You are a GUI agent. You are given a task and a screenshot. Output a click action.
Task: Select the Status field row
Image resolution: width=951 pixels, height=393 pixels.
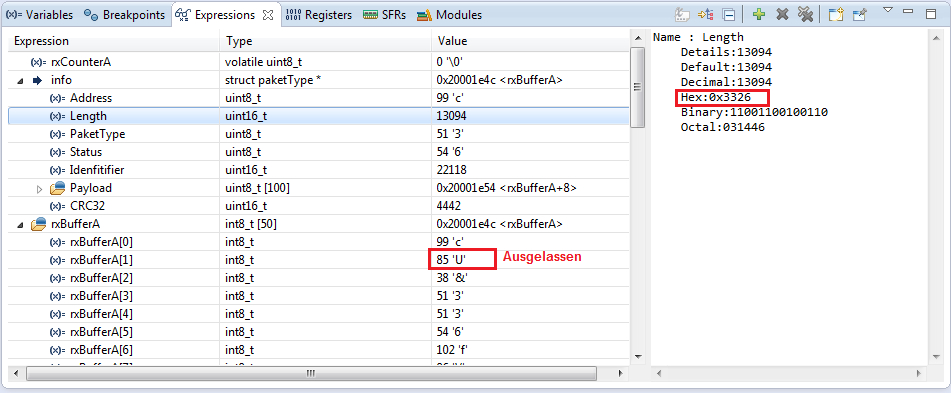tap(319, 152)
